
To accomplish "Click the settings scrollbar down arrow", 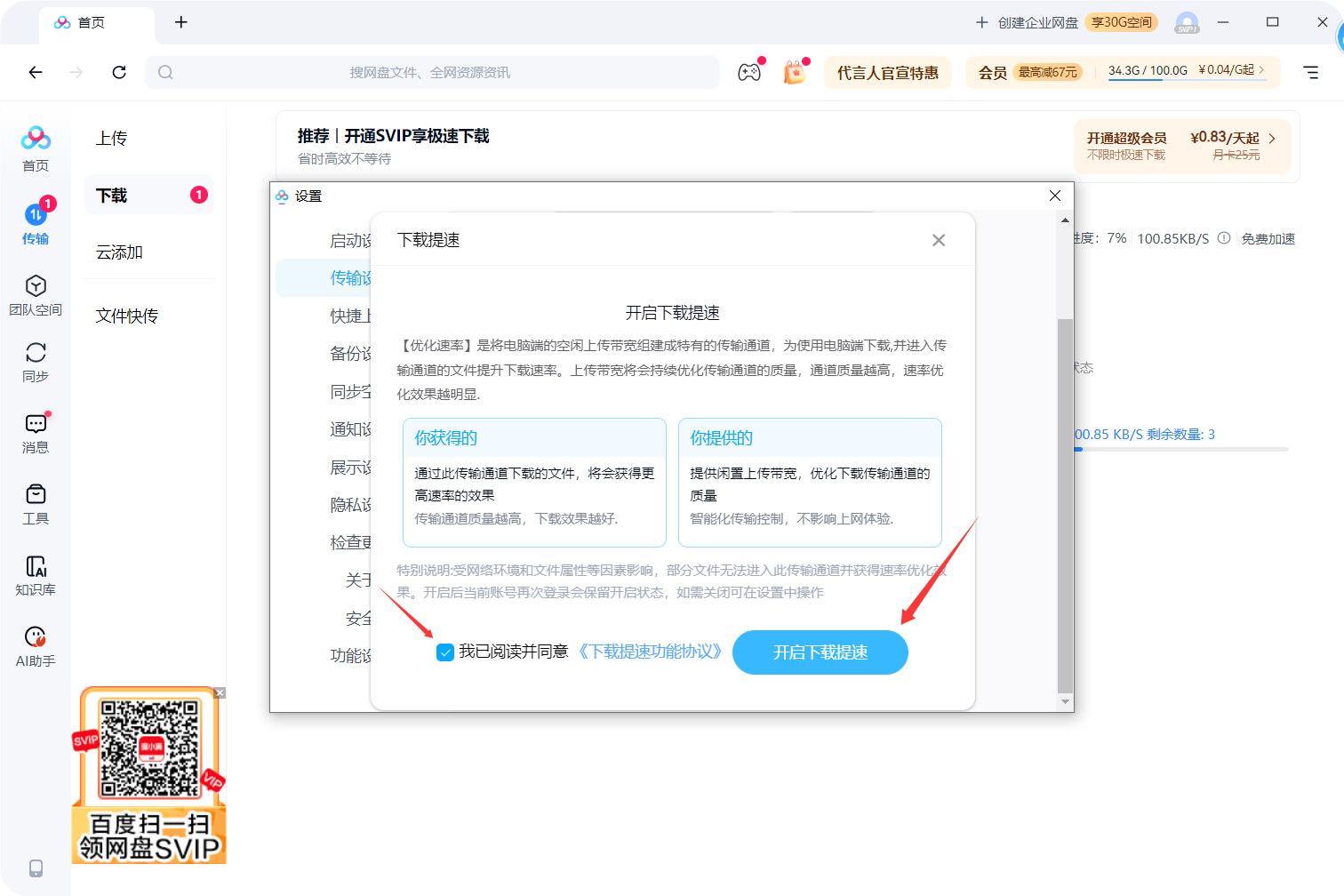I will [x=1065, y=701].
